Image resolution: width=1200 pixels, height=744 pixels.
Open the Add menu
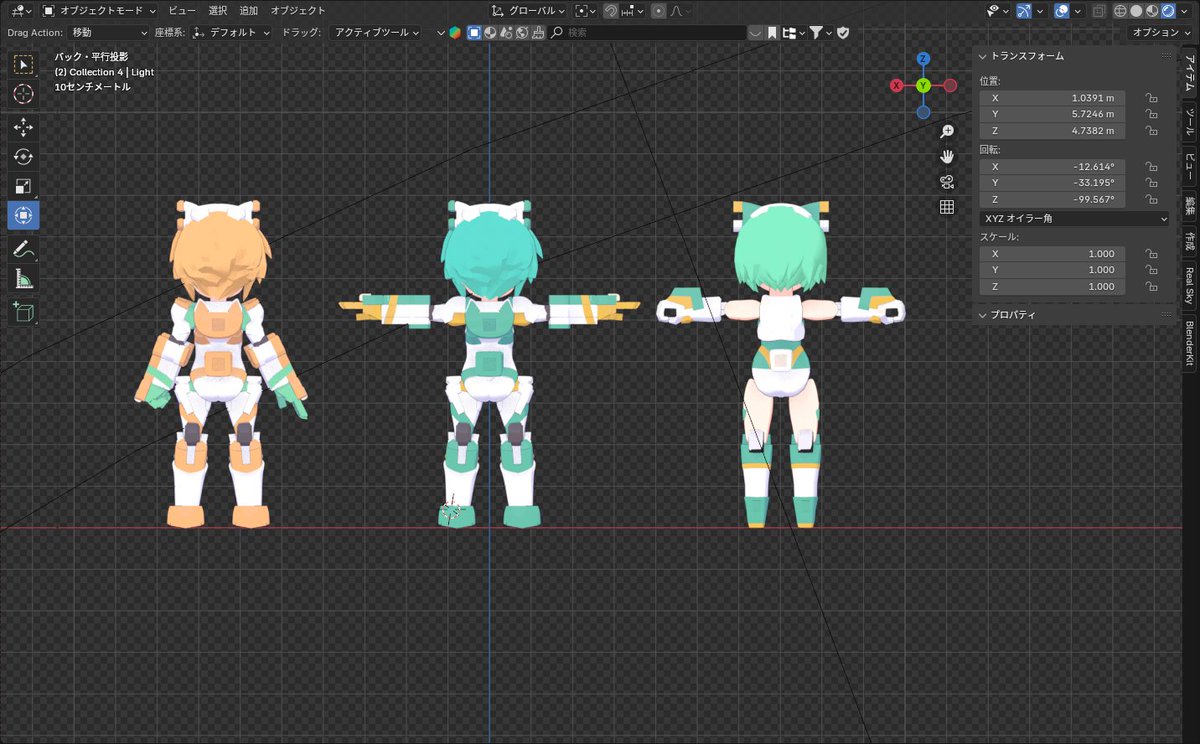click(x=249, y=11)
